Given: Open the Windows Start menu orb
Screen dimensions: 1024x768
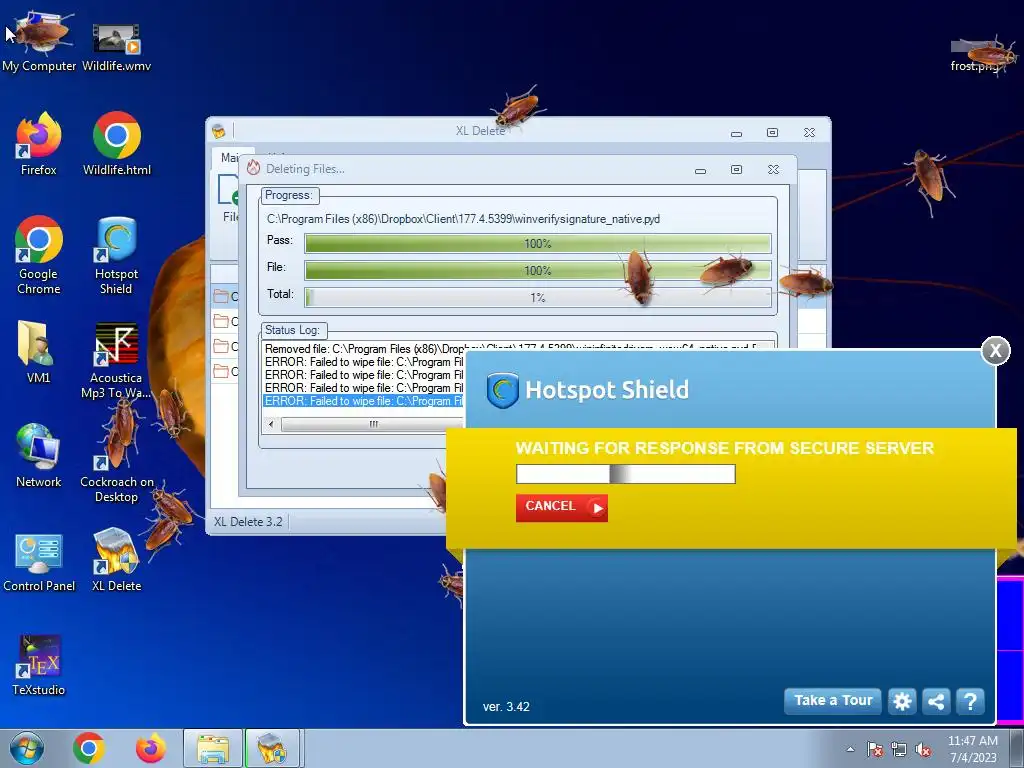Looking at the screenshot, I should [x=26, y=748].
